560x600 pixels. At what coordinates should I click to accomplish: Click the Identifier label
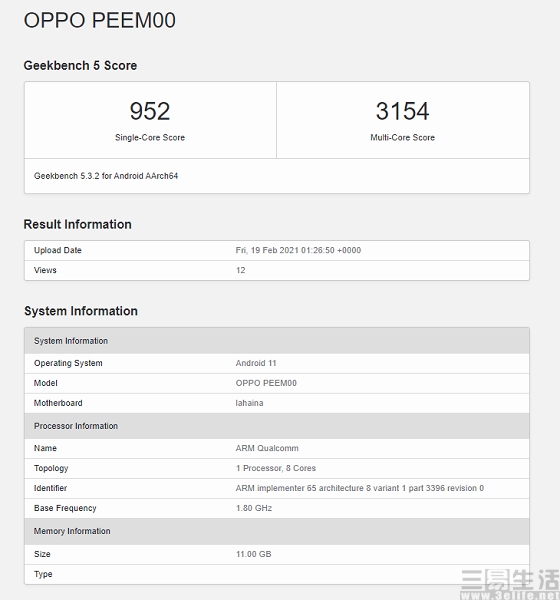click(x=51, y=488)
